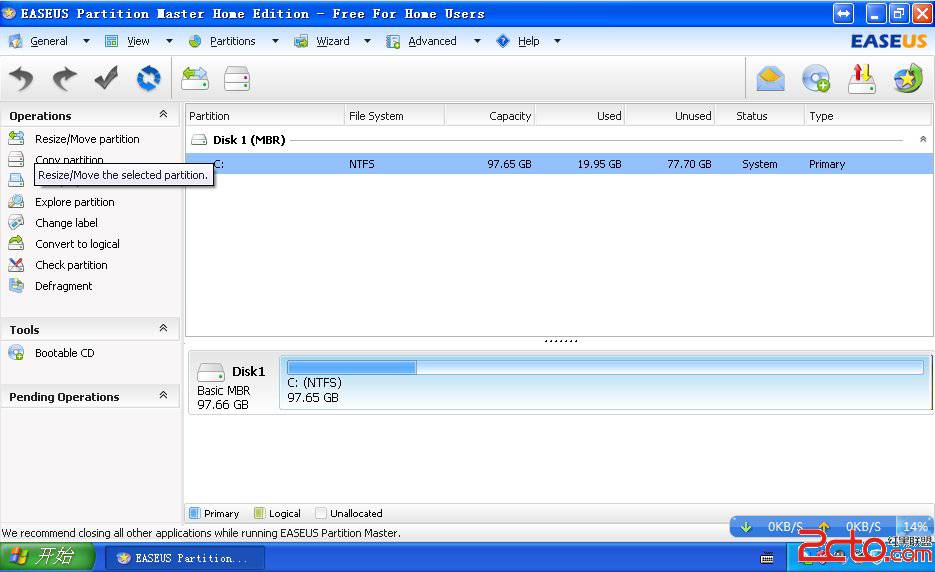Open the Wizard menu

(333, 41)
